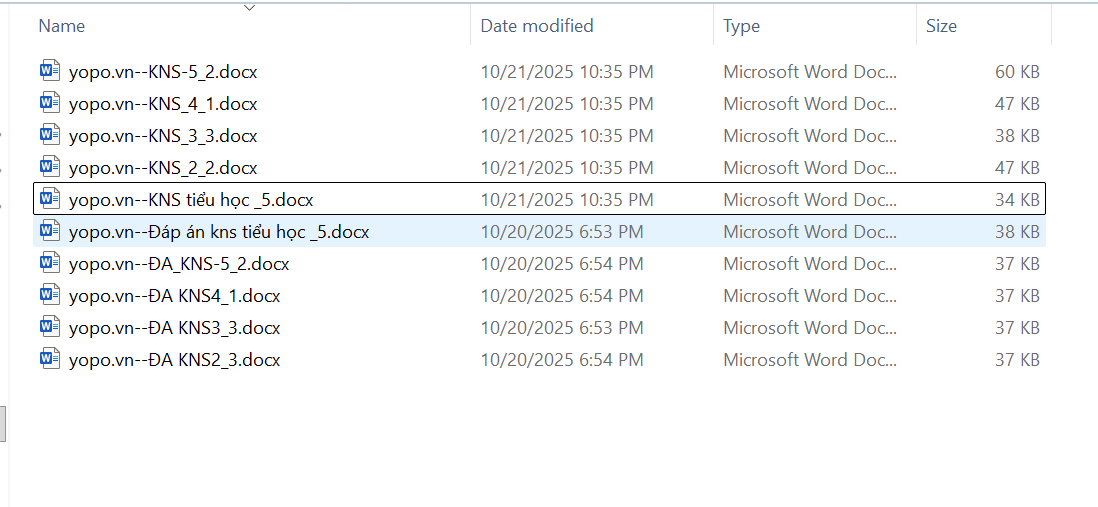
Task: Select file name yopo.vn--ĐA KNS2_3.docx
Action: tap(174, 360)
